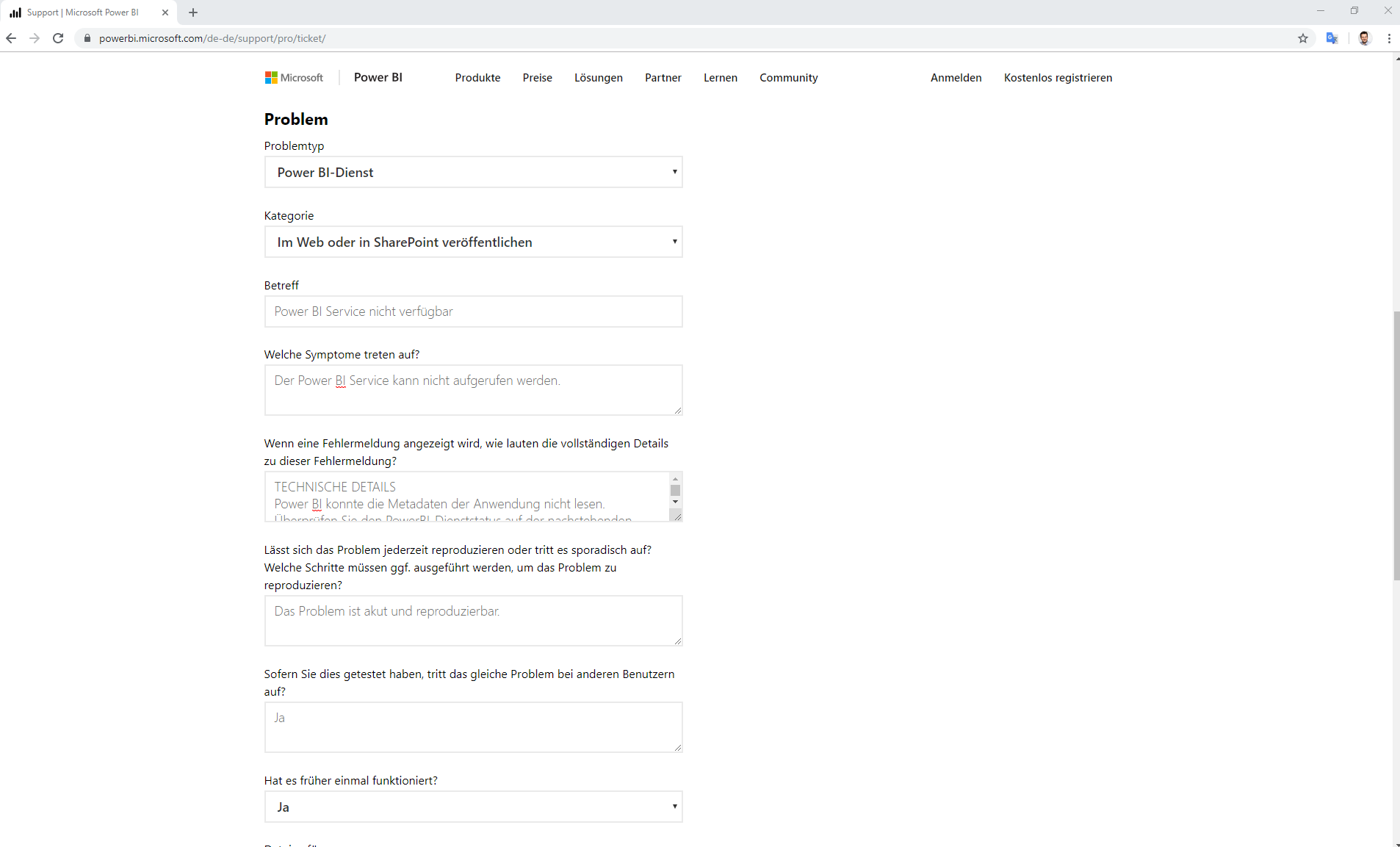Click the reproduction steps text area

tap(474, 621)
